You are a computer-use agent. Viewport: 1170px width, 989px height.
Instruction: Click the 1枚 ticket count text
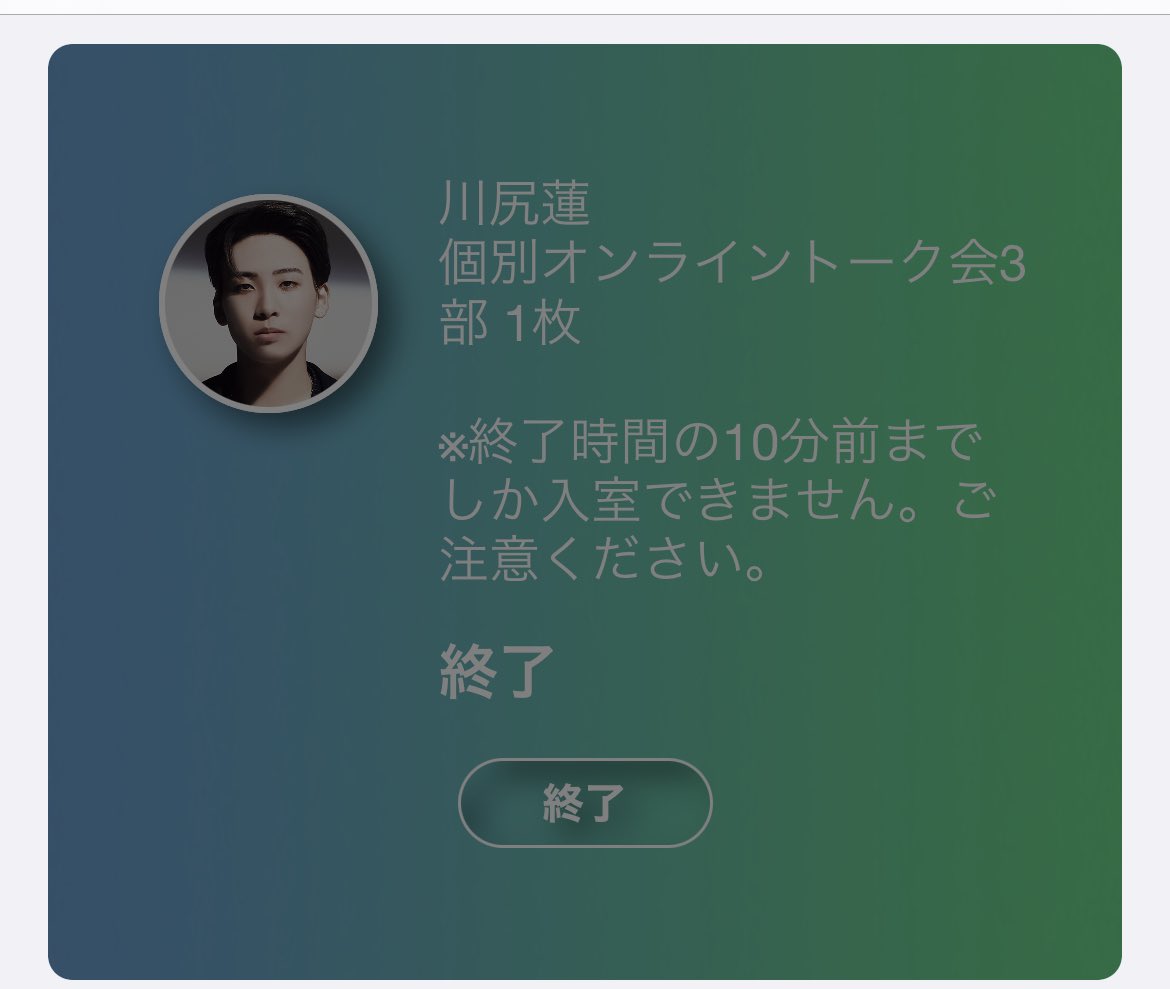point(542,323)
